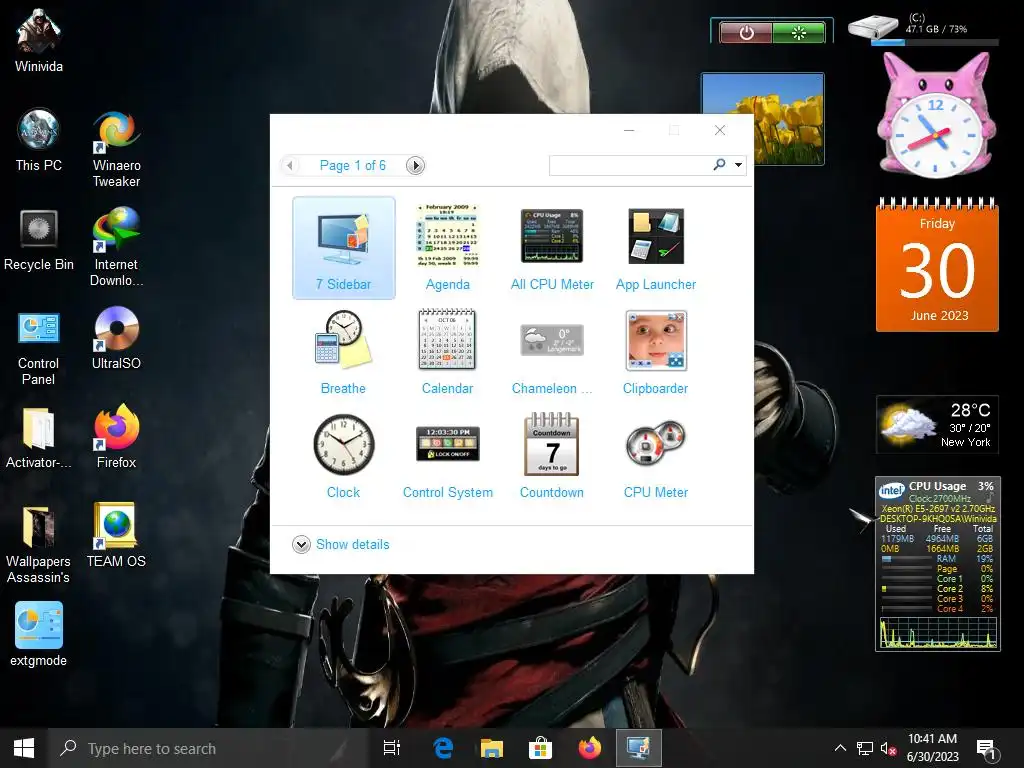Screen dimensions: 1024x768
Task: Select Winaero Tweaker shortcut
Action: [x=116, y=149]
